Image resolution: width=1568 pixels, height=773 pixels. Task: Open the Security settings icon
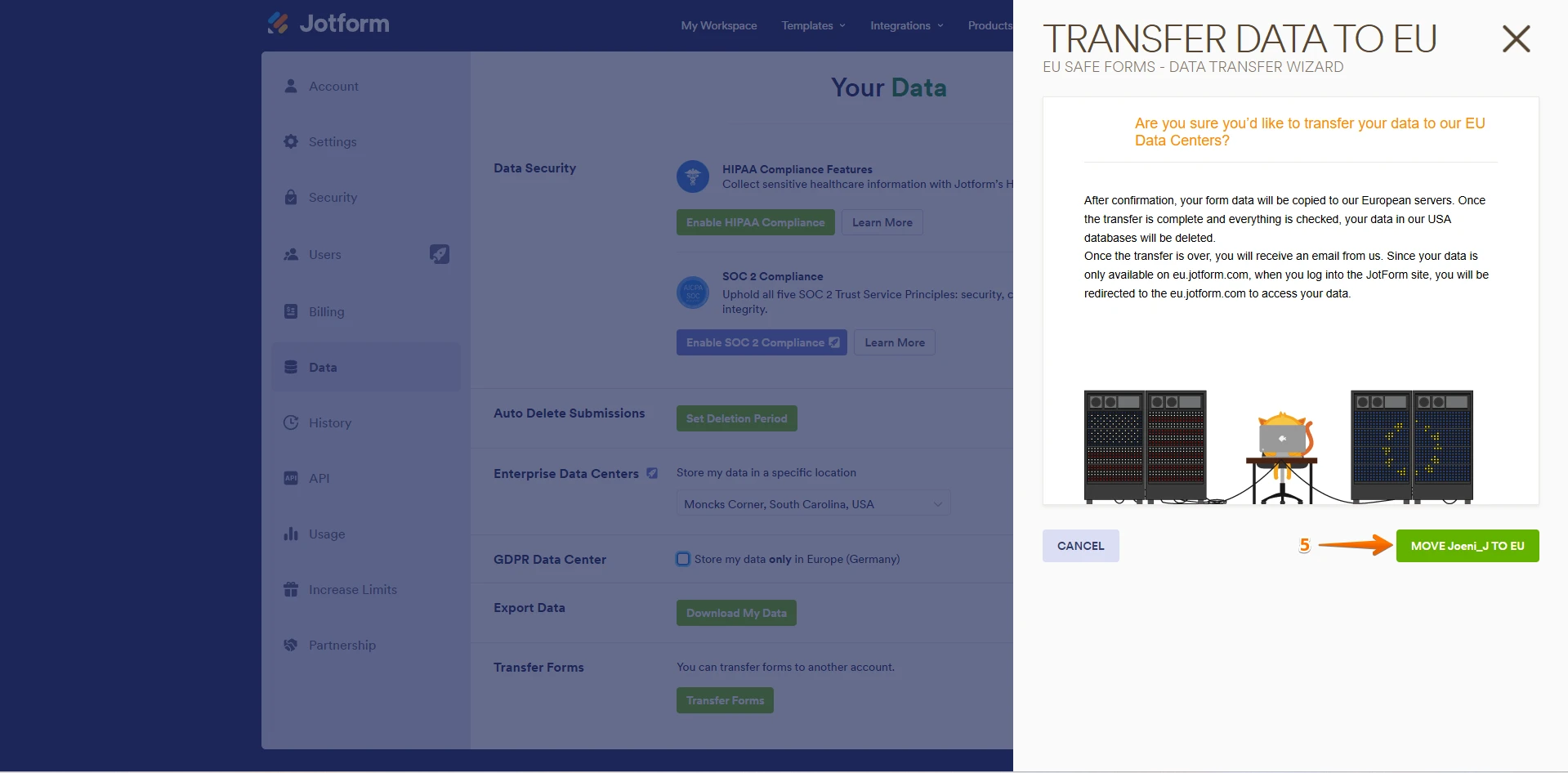(x=291, y=197)
